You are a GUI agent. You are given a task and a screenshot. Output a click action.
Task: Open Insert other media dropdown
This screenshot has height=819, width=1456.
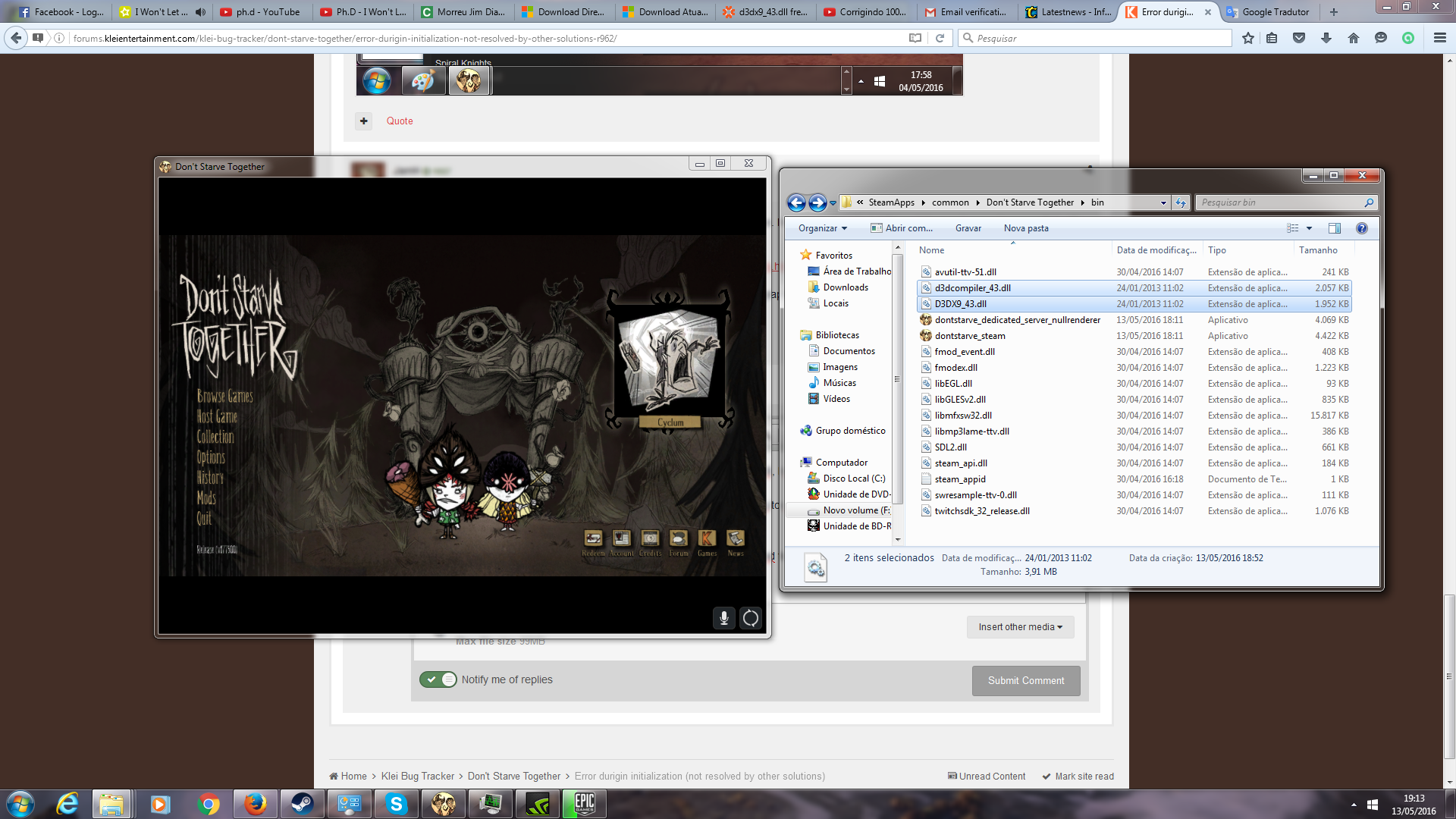[1020, 627]
